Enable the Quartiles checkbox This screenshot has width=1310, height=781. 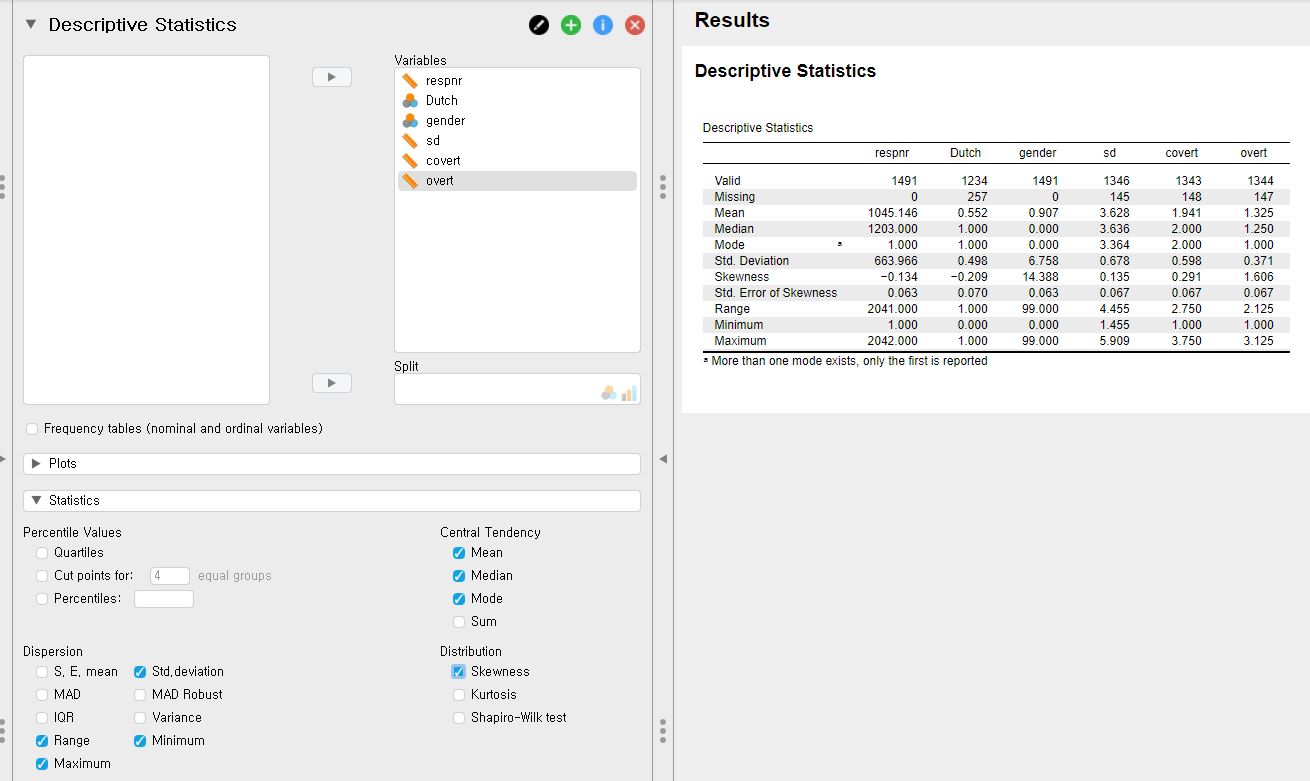42,553
